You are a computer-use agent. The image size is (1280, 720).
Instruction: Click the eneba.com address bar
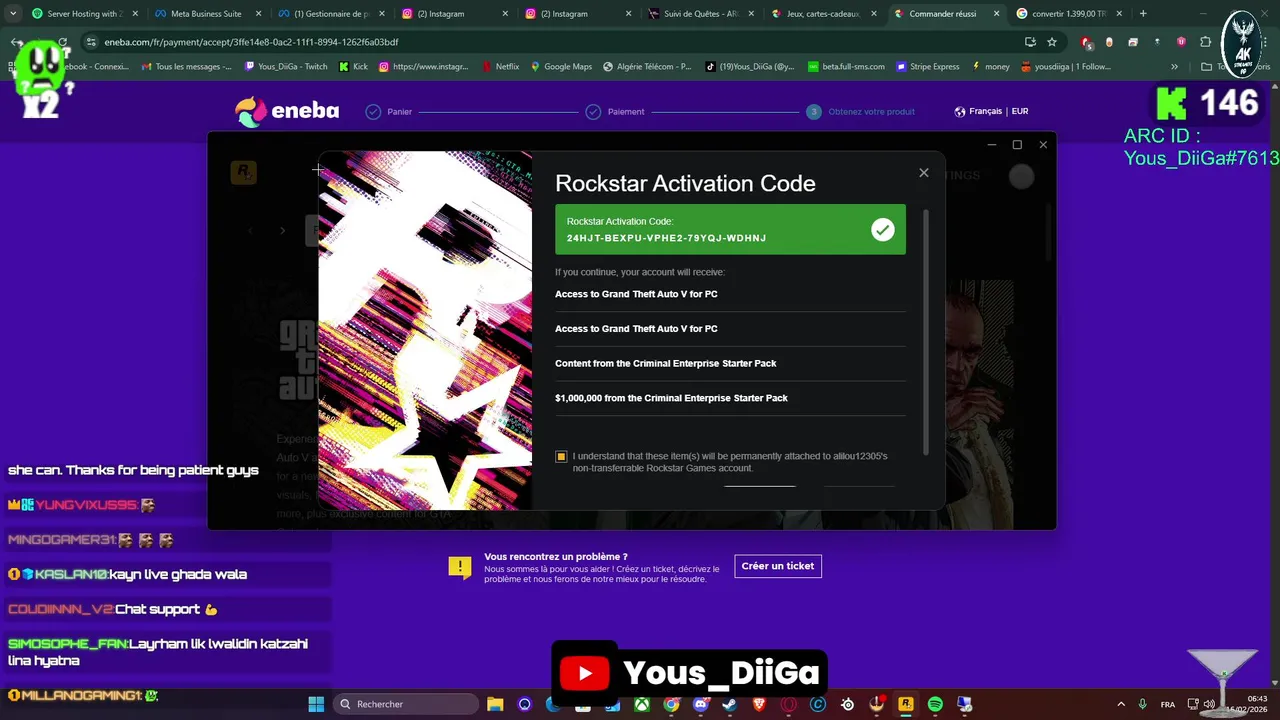pyautogui.click(x=560, y=42)
